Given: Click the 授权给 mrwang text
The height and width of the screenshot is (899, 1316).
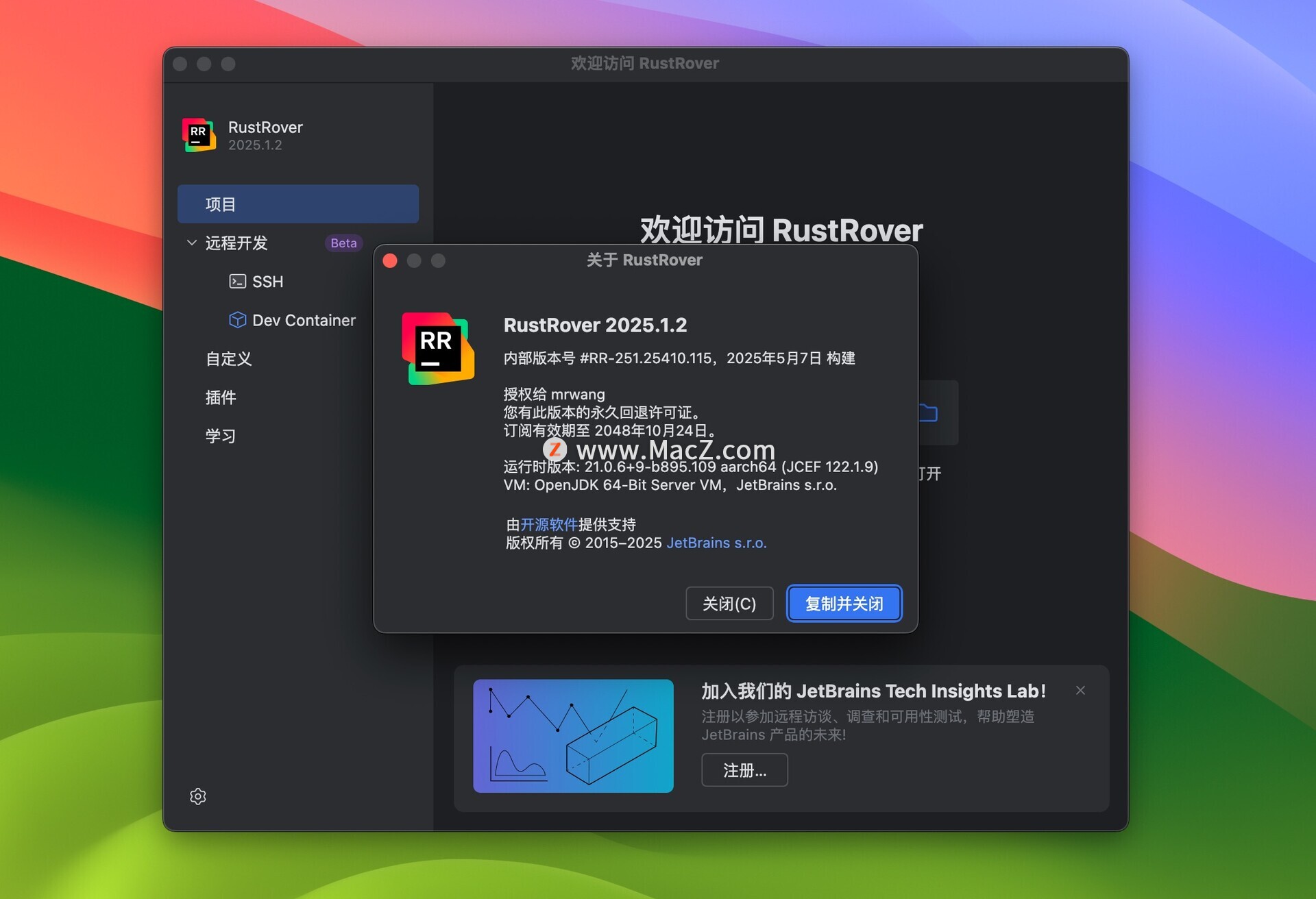Looking at the screenshot, I should [x=555, y=395].
